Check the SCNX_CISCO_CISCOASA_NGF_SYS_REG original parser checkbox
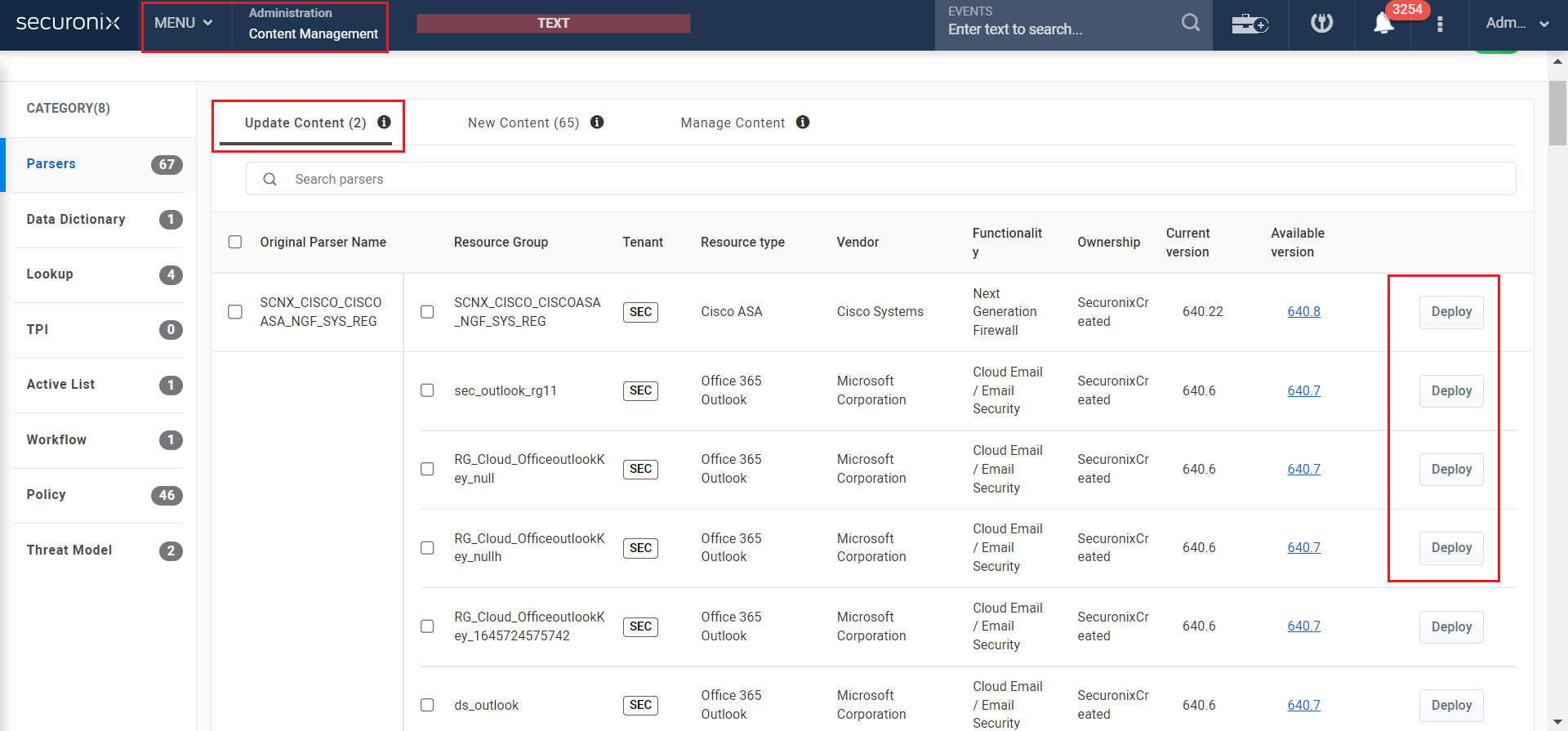The width and height of the screenshot is (1568, 731). pyautogui.click(x=235, y=312)
